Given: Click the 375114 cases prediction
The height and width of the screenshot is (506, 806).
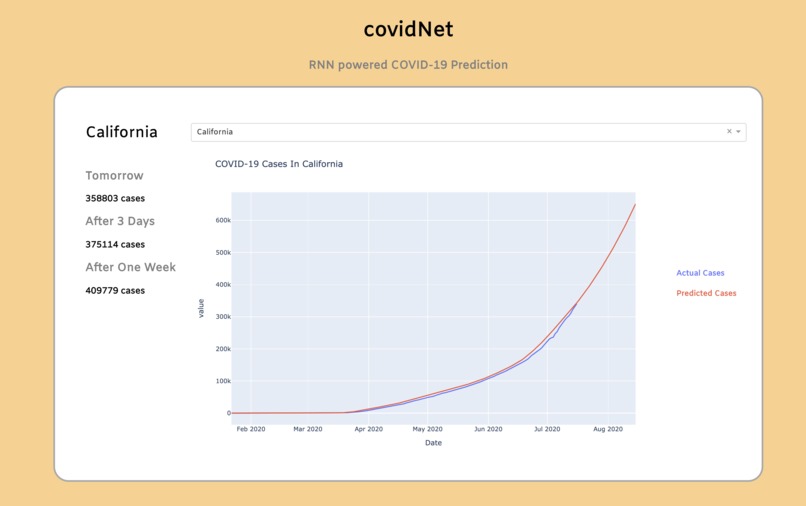Looking at the screenshot, I should (115, 244).
